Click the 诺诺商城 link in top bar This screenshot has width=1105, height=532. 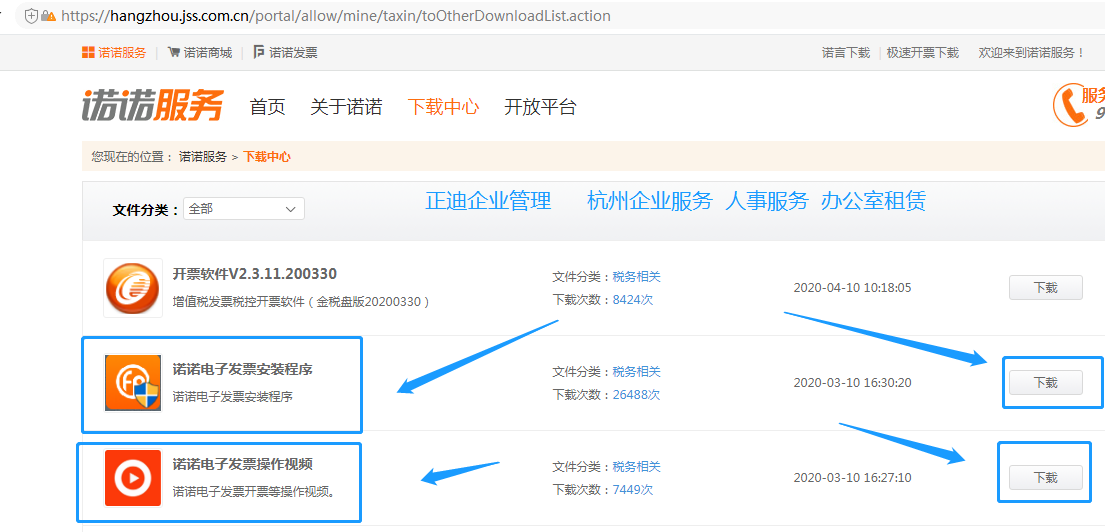tap(208, 53)
